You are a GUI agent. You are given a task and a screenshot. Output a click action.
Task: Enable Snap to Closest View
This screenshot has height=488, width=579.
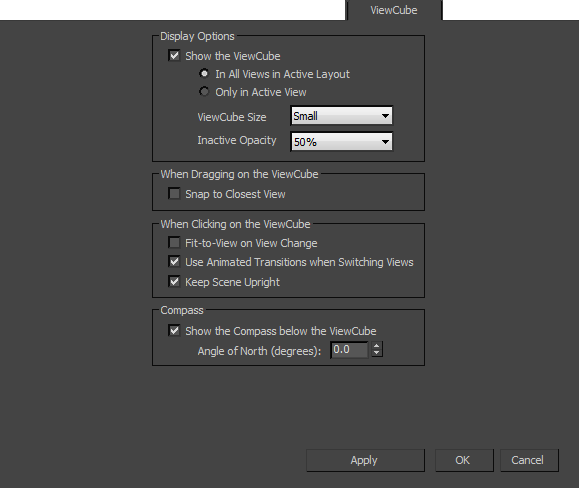tap(174, 194)
